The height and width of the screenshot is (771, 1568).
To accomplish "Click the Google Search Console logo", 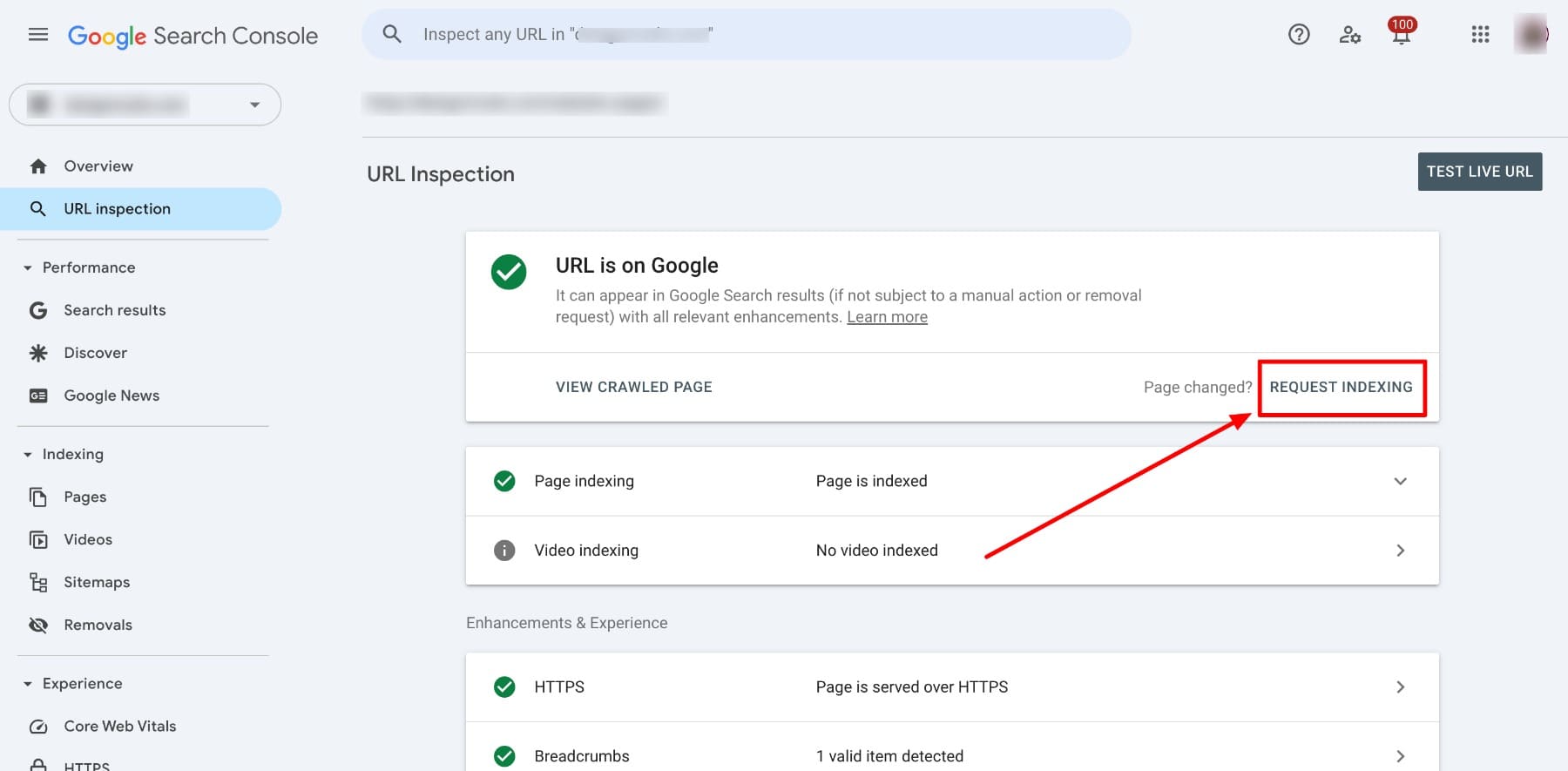I will pos(193,36).
